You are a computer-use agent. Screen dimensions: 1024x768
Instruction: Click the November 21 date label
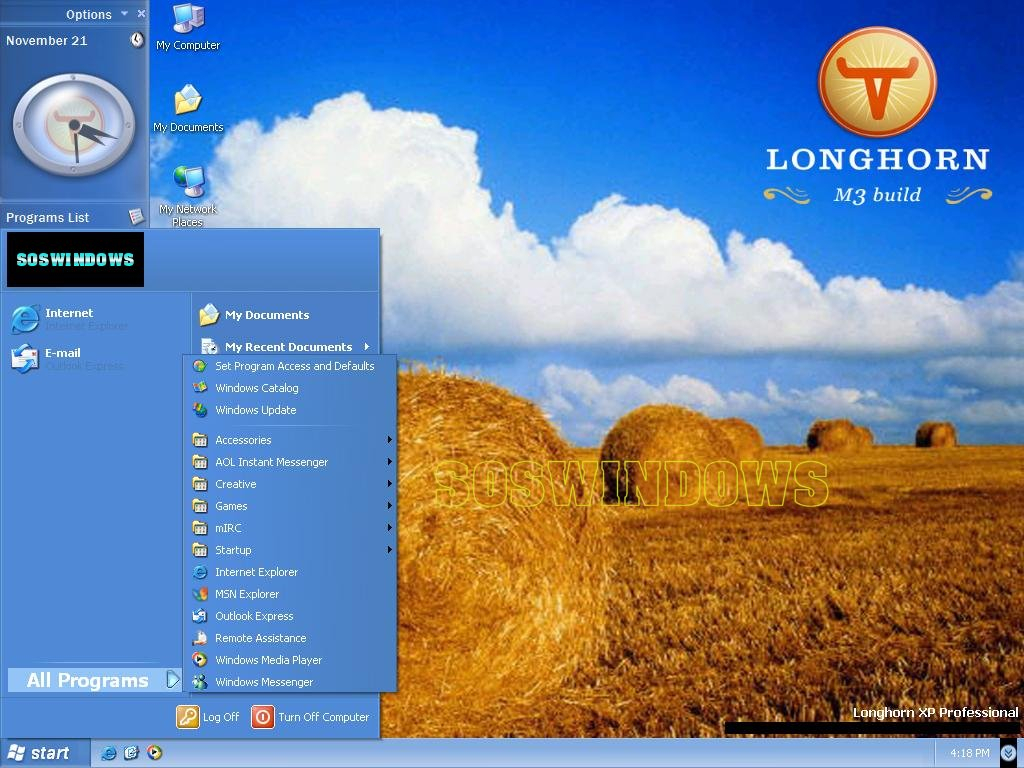[x=46, y=40]
